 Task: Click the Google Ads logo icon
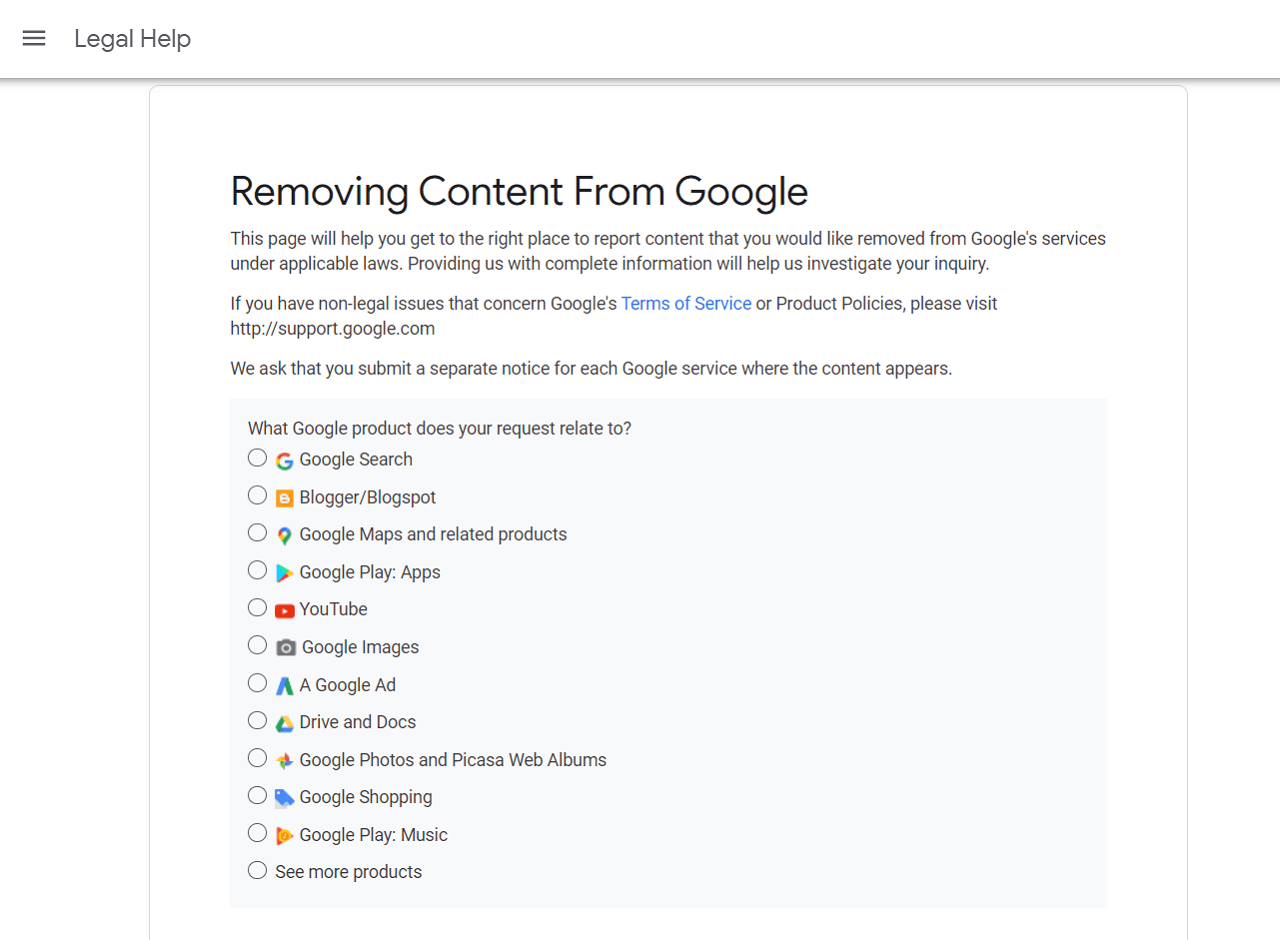pyautogui.click(x=285, y=686)
